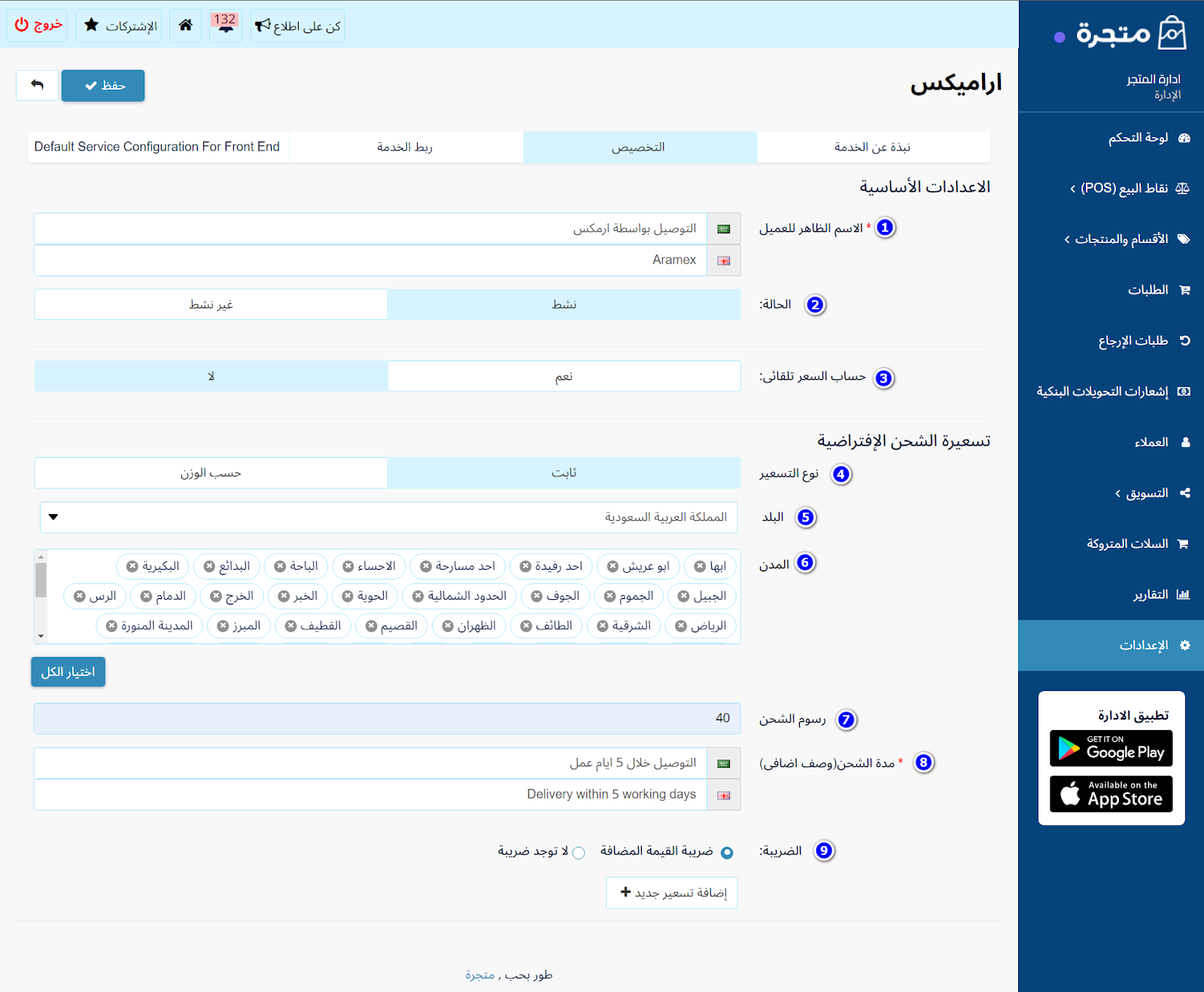Open ربط الخدمة tab
The width and height of the screenshot is (1204, 992).
406,147
